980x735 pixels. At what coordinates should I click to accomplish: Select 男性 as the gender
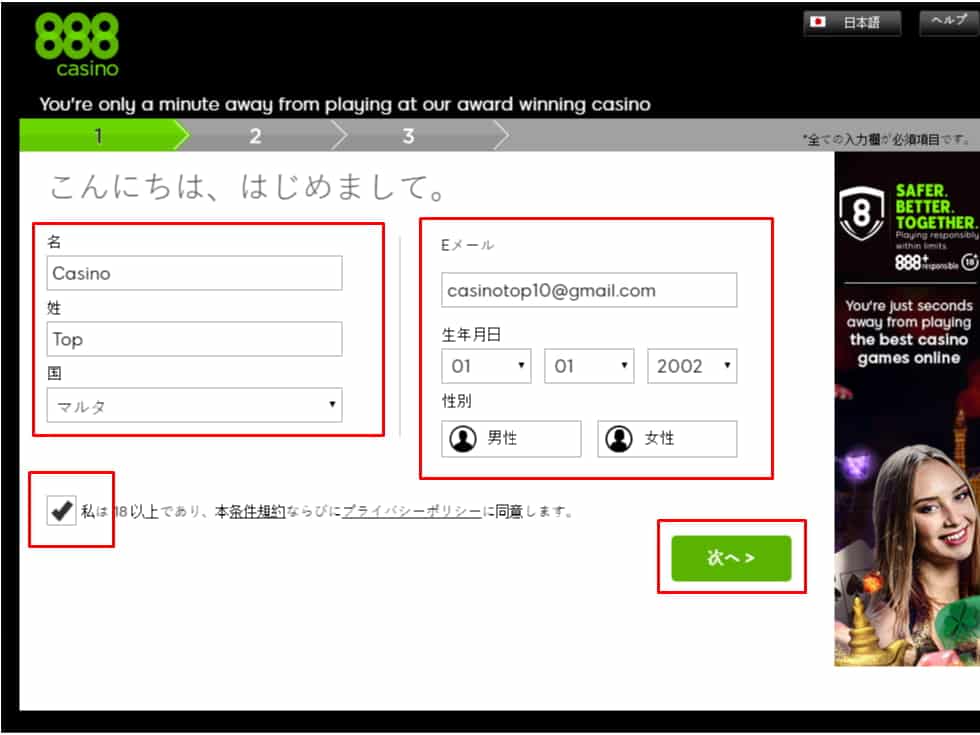[511, 438]
